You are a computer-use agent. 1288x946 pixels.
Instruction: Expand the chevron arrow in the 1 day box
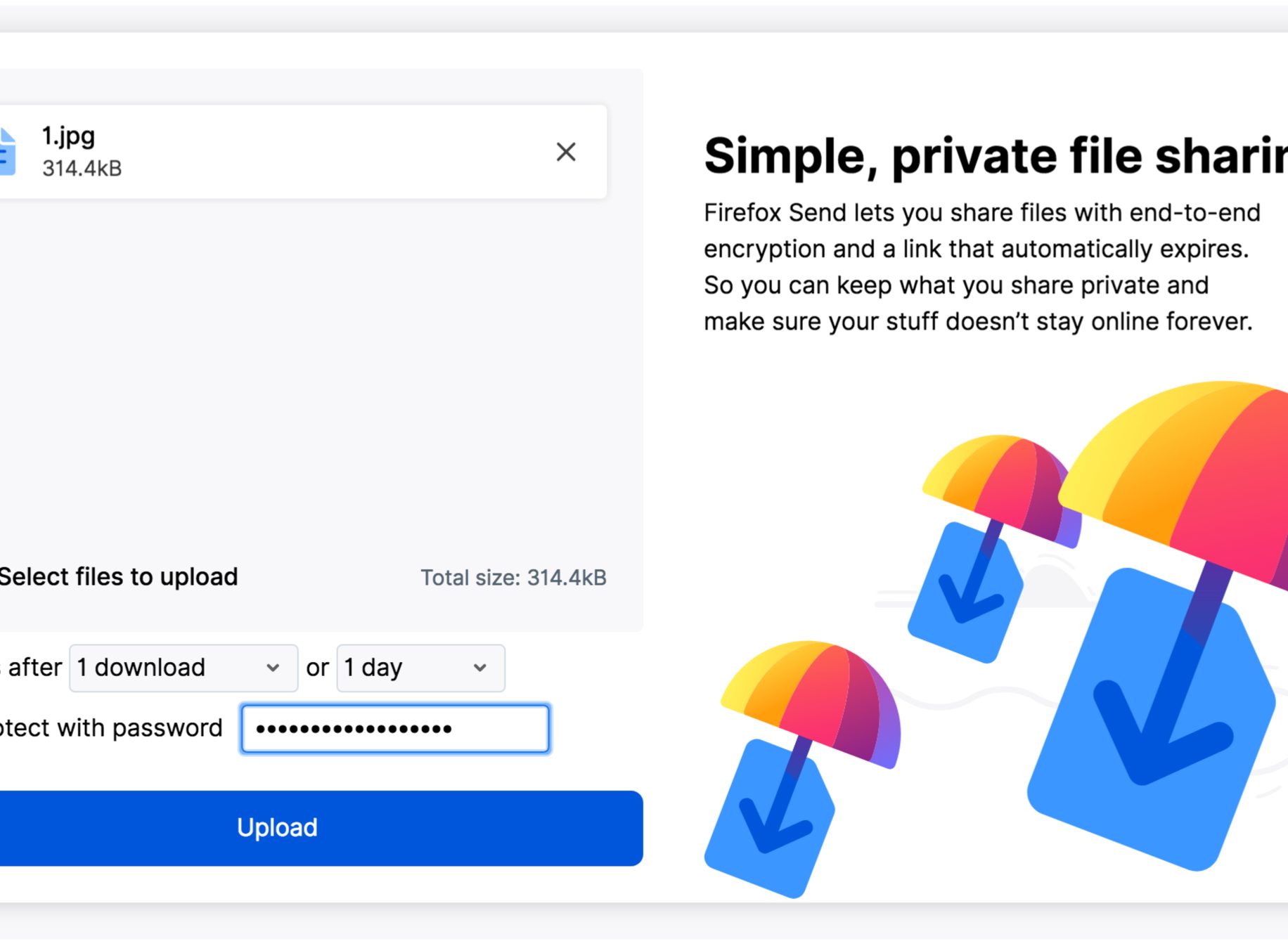480,668
